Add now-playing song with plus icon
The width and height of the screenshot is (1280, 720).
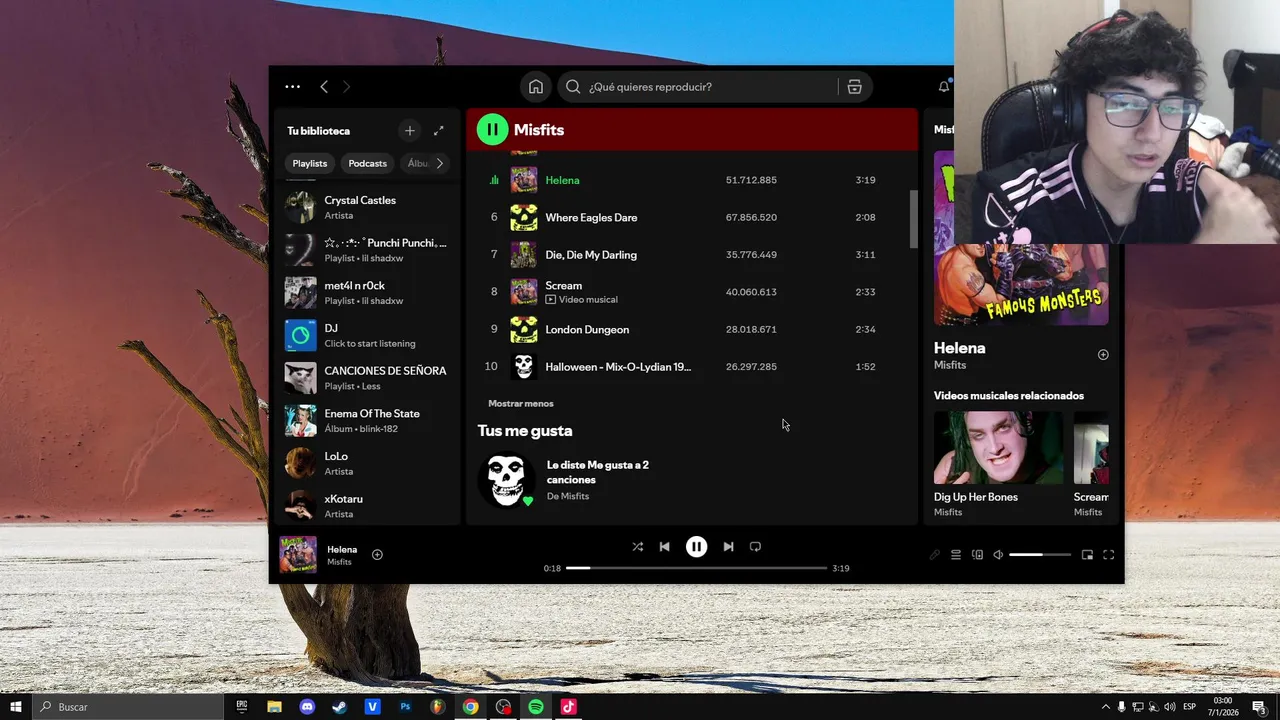point(377,554)
